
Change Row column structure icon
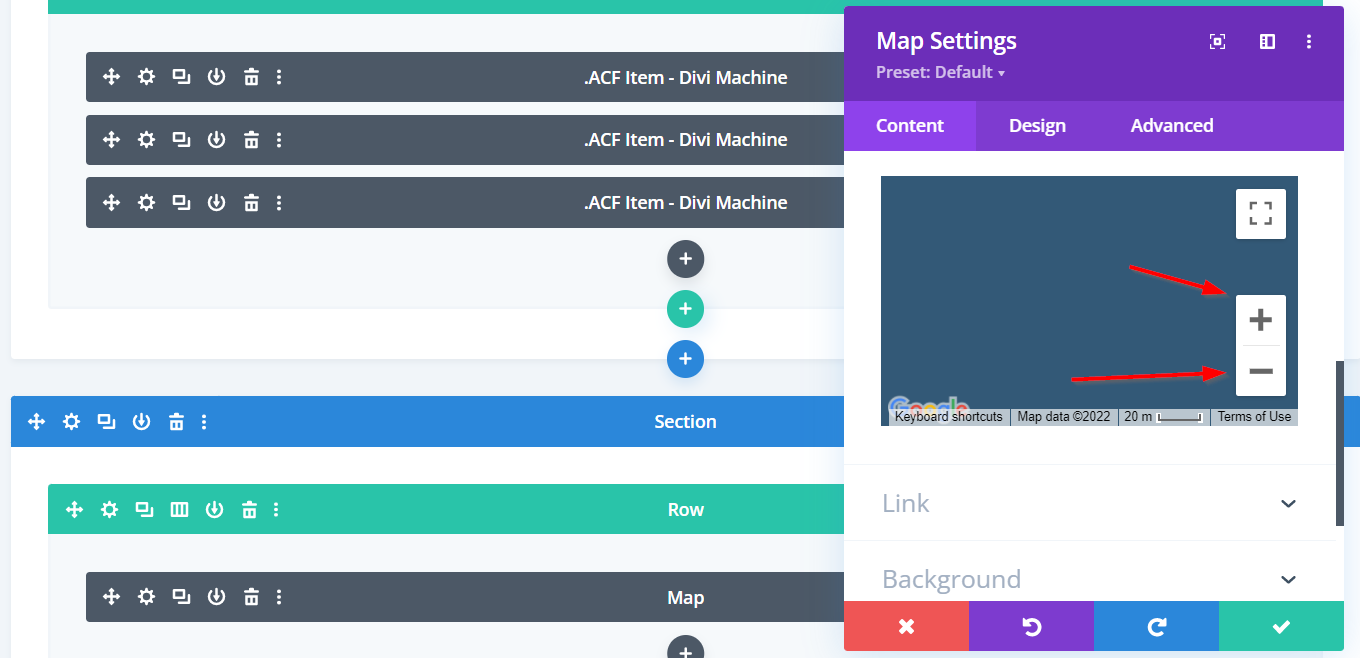[179, 510]
